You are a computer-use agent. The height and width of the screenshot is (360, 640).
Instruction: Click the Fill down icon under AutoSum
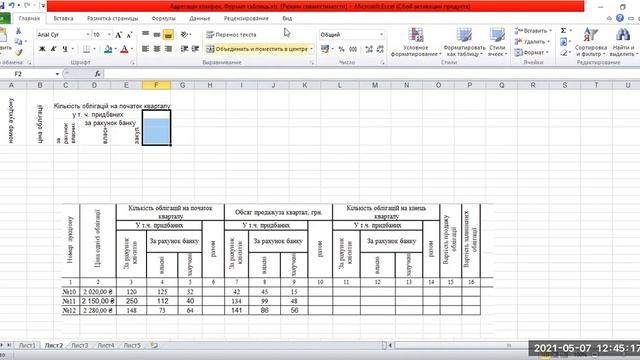(563, 42)
